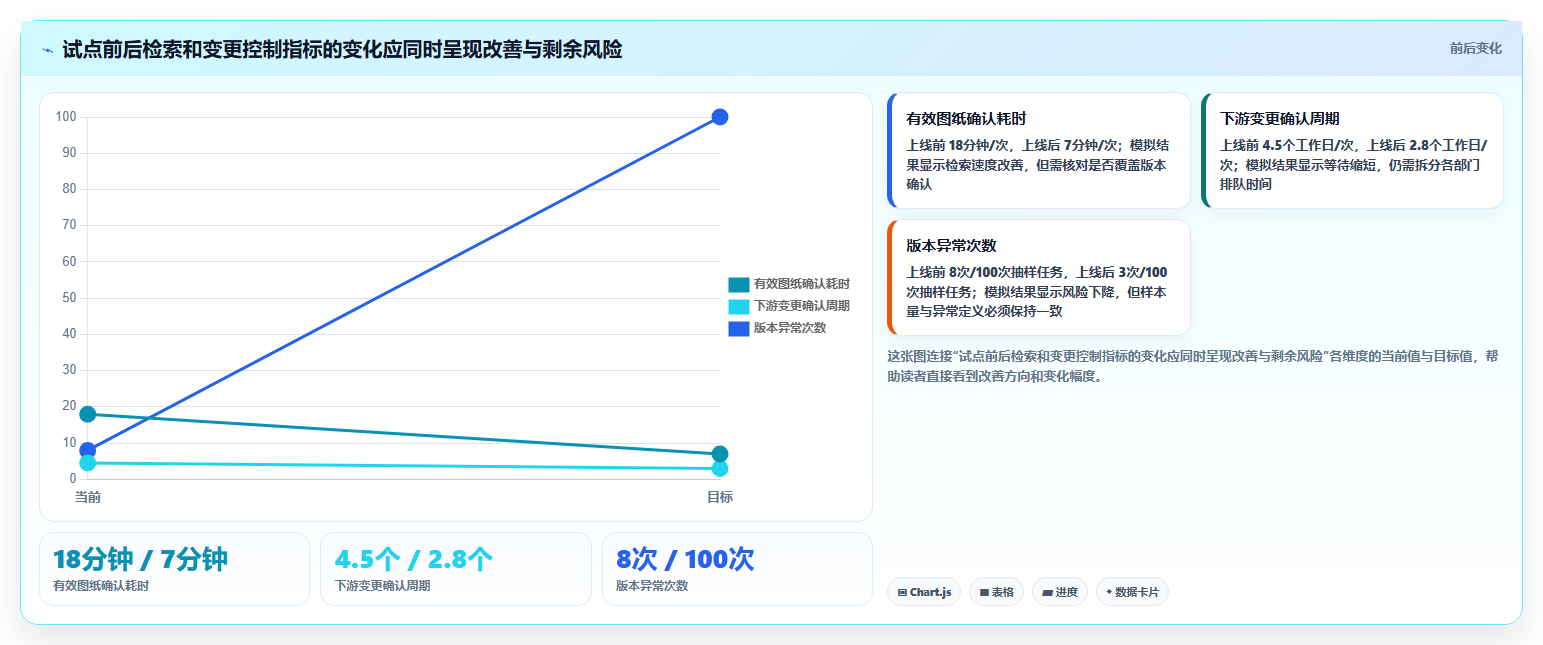Click the header title 试点前后检索和变更控制指标
Viewport: 1543px width, 645px height.
click(x=342, y=49)
